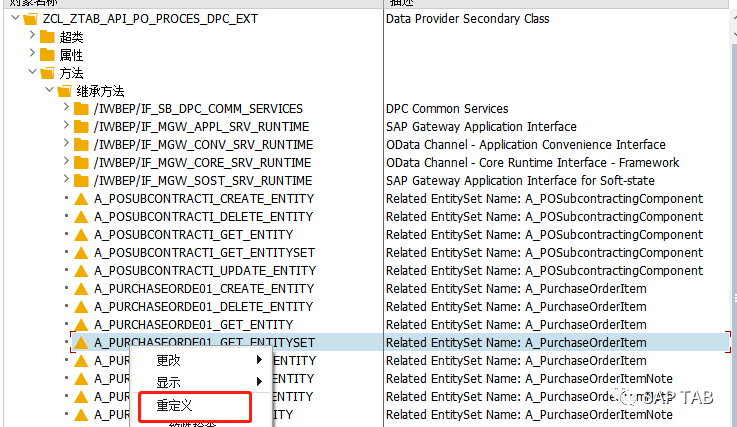Select method A_POSUBCONTRACTI_CREATE_ENTITY
Viewport: 737px width, 427px height.
coord(204,199)
